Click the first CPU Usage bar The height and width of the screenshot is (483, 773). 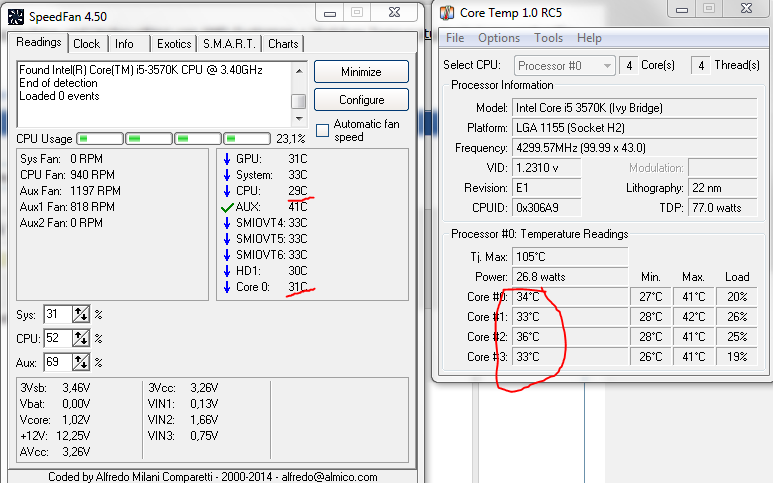pos(100,138)
